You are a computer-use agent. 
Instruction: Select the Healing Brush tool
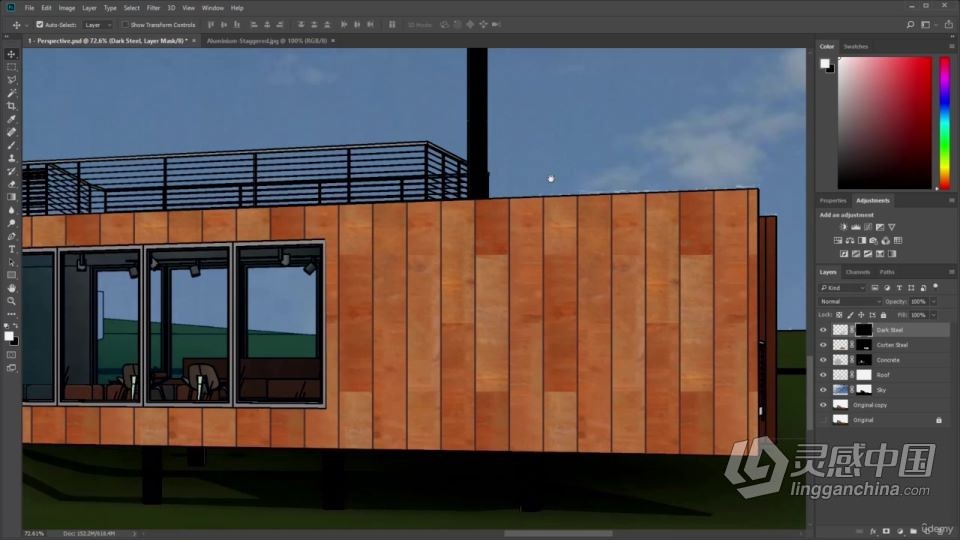11,132
